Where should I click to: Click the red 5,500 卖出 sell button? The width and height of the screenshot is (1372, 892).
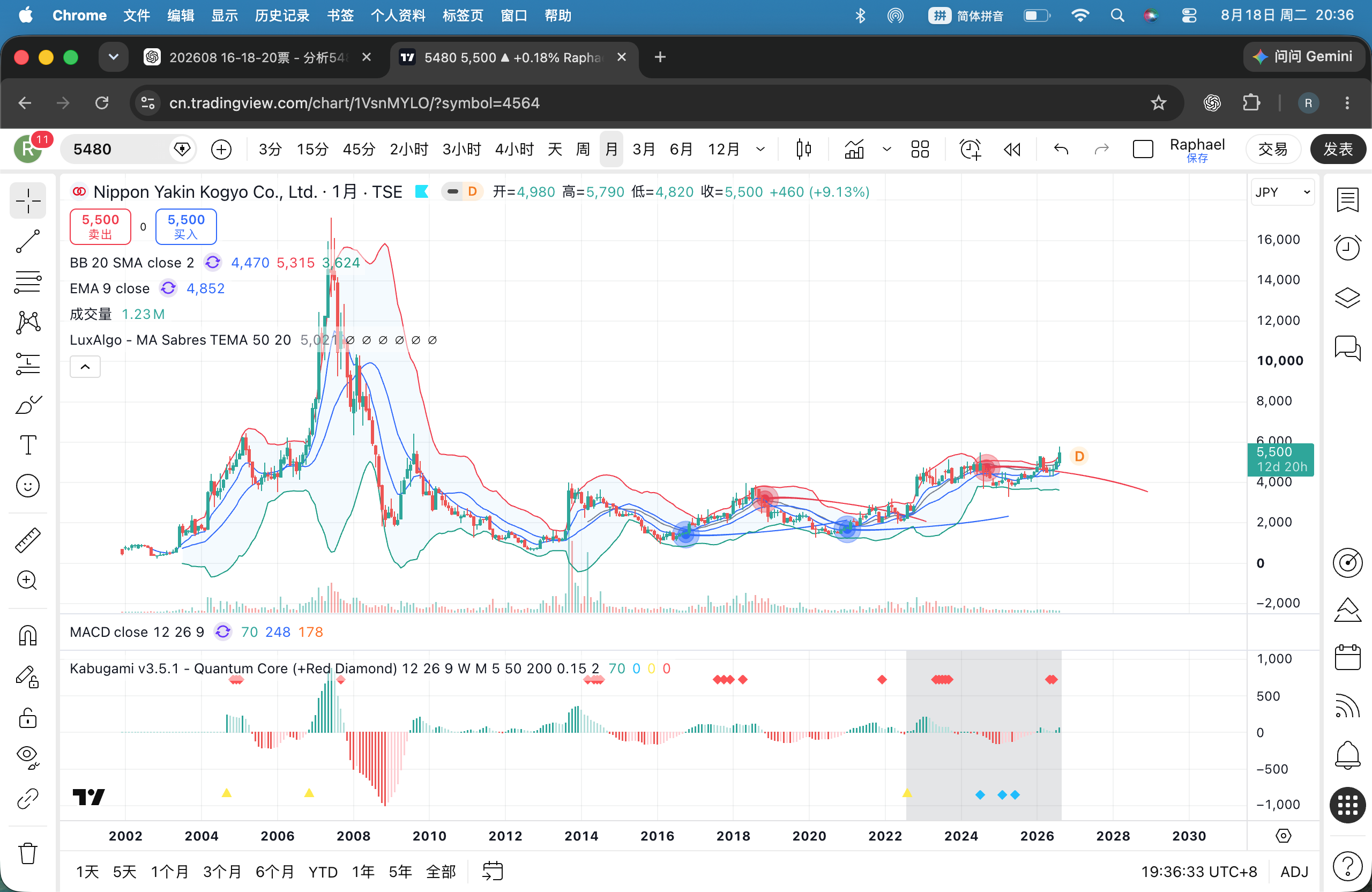(100, 227)
